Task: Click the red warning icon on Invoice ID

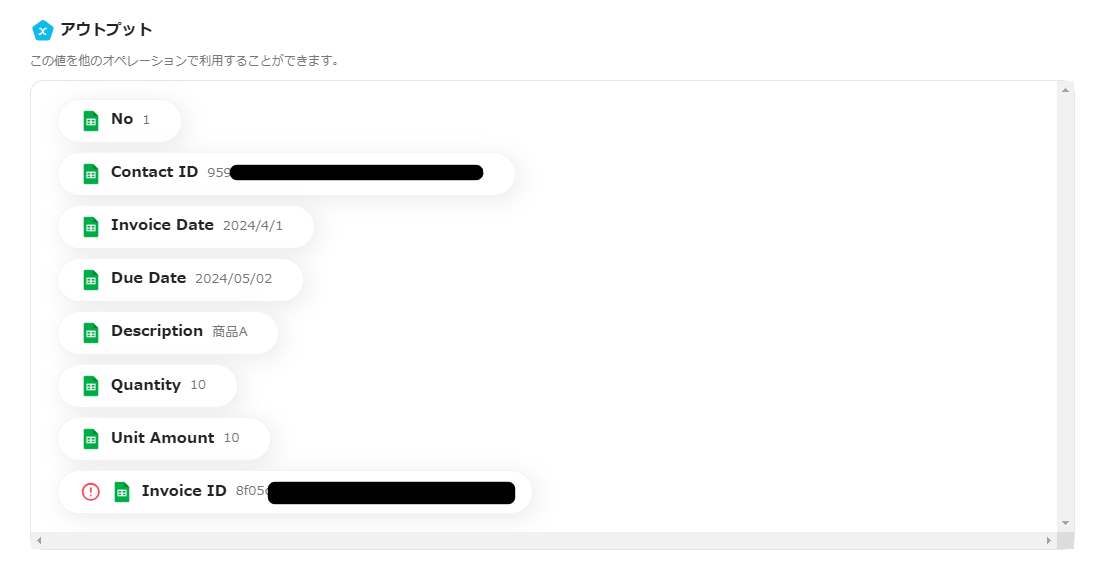Action: (x=91, y=492)
